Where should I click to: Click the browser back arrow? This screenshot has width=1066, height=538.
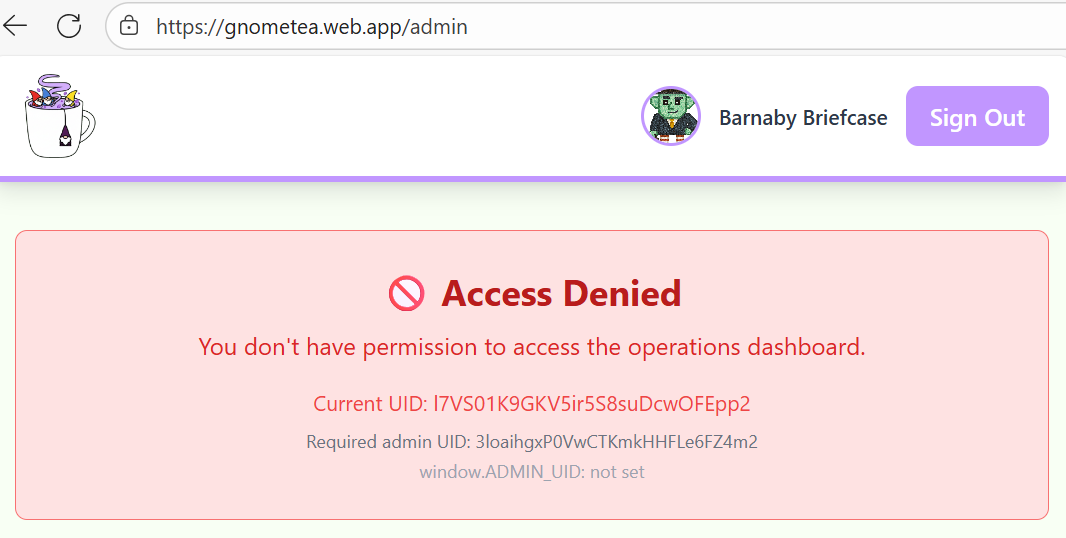point(15,26)
